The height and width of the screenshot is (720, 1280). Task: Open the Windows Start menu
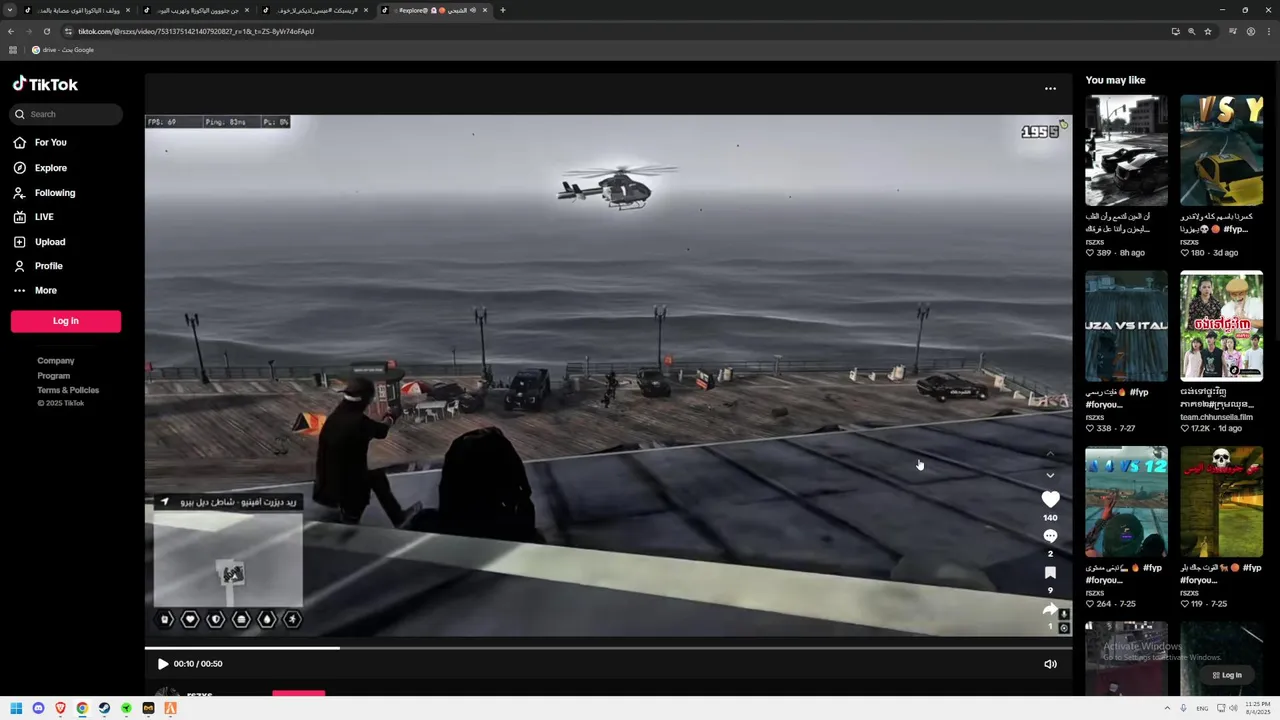click(16, 708)
